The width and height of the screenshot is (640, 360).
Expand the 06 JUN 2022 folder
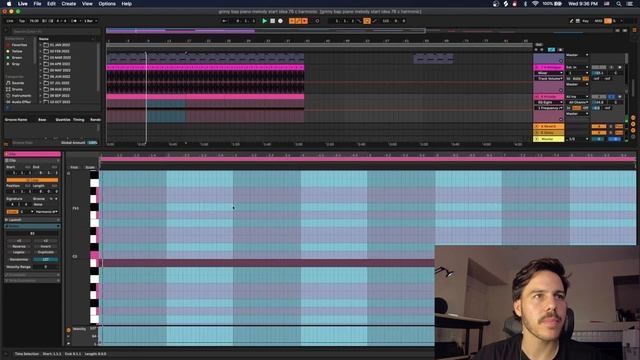coord(40,77)
